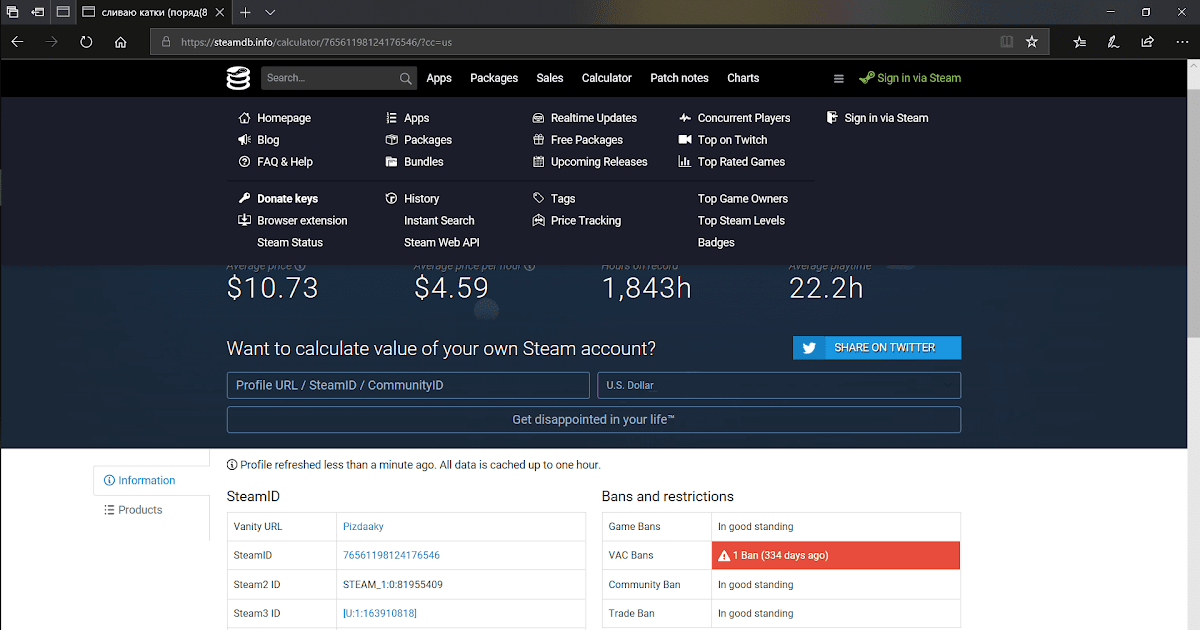Click SteamID 76561198124176546 link

click(391, 555)
